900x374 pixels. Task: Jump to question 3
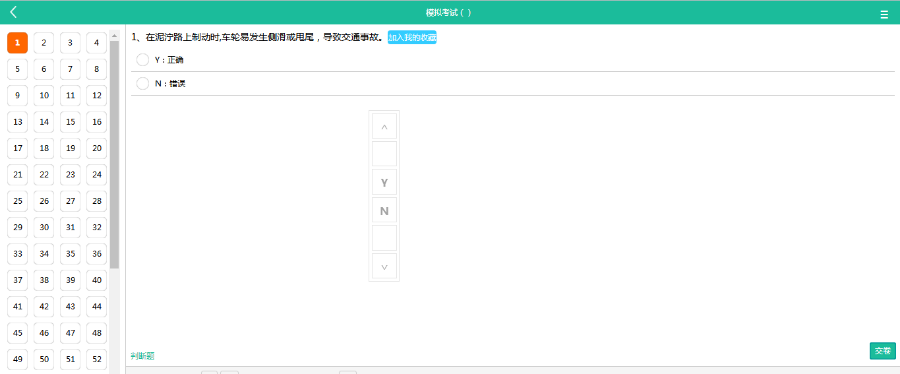tap(70, 43)
